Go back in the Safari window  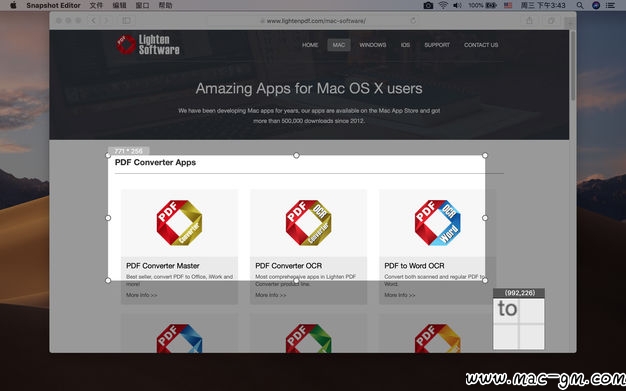tap(93, 20)
